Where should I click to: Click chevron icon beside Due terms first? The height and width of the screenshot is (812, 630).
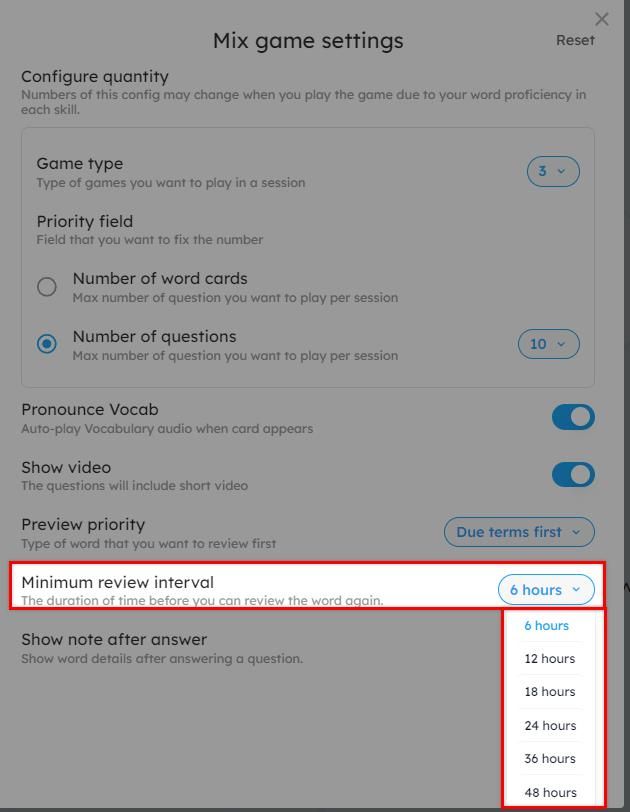576,532
